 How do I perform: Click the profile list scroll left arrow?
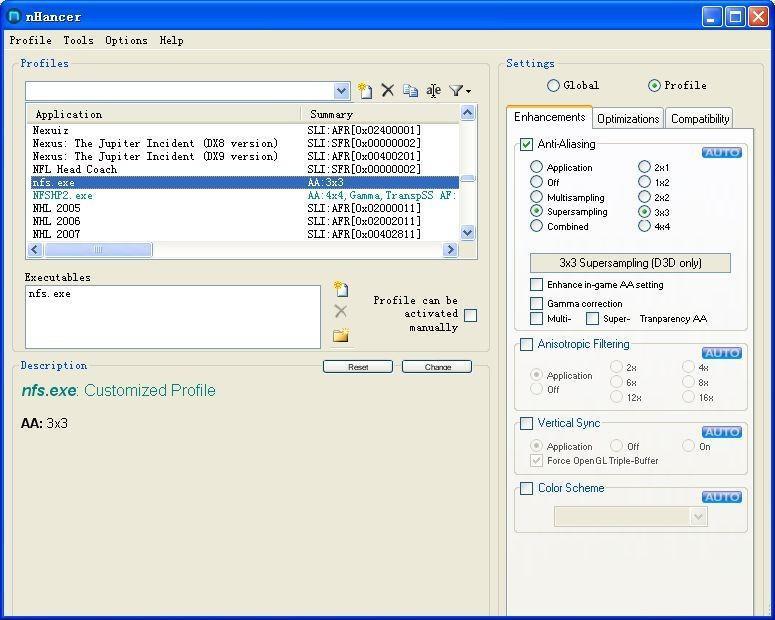pyautogui.click(x=35, y=250)
